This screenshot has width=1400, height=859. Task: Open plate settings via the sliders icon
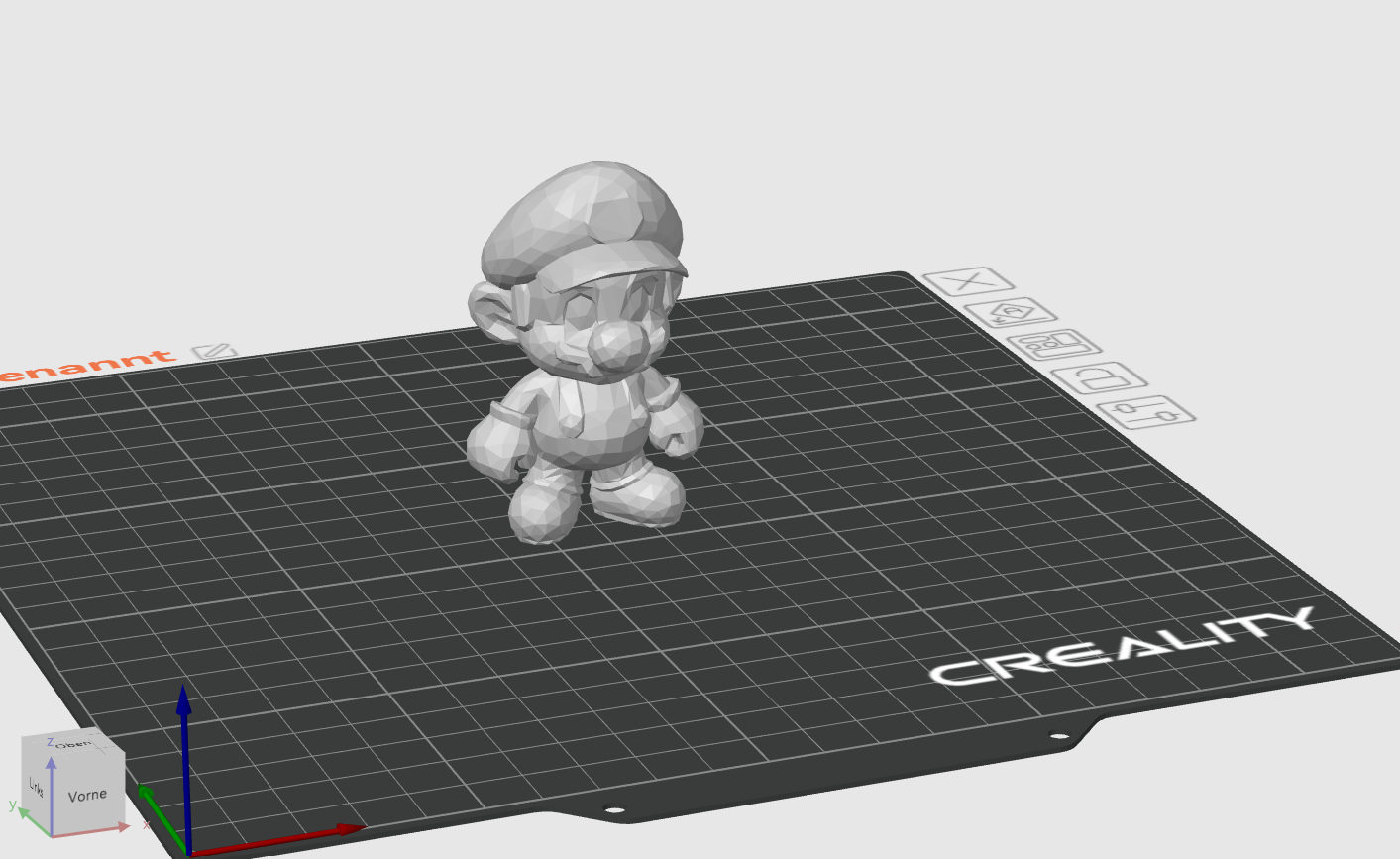tap(1145, 412)
